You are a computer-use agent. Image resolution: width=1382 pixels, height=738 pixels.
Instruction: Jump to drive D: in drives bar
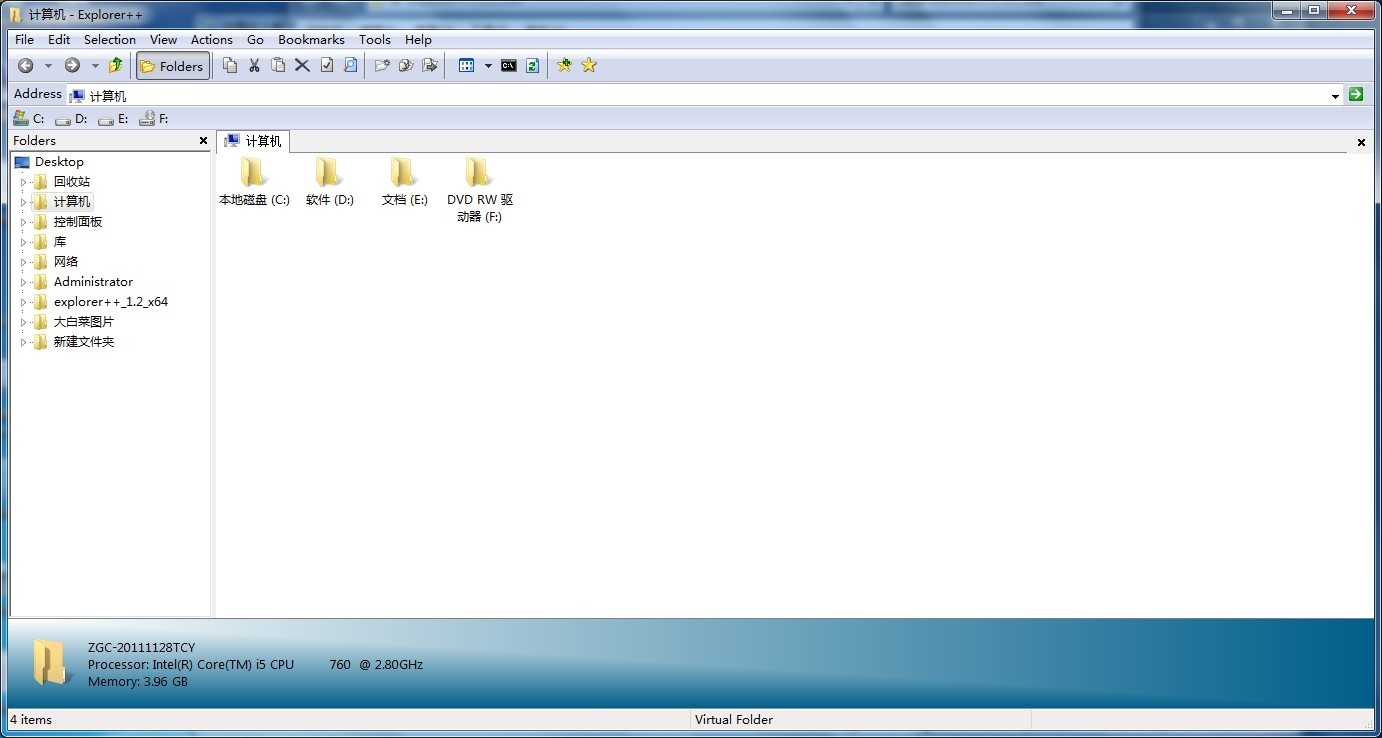coord(72,119)
